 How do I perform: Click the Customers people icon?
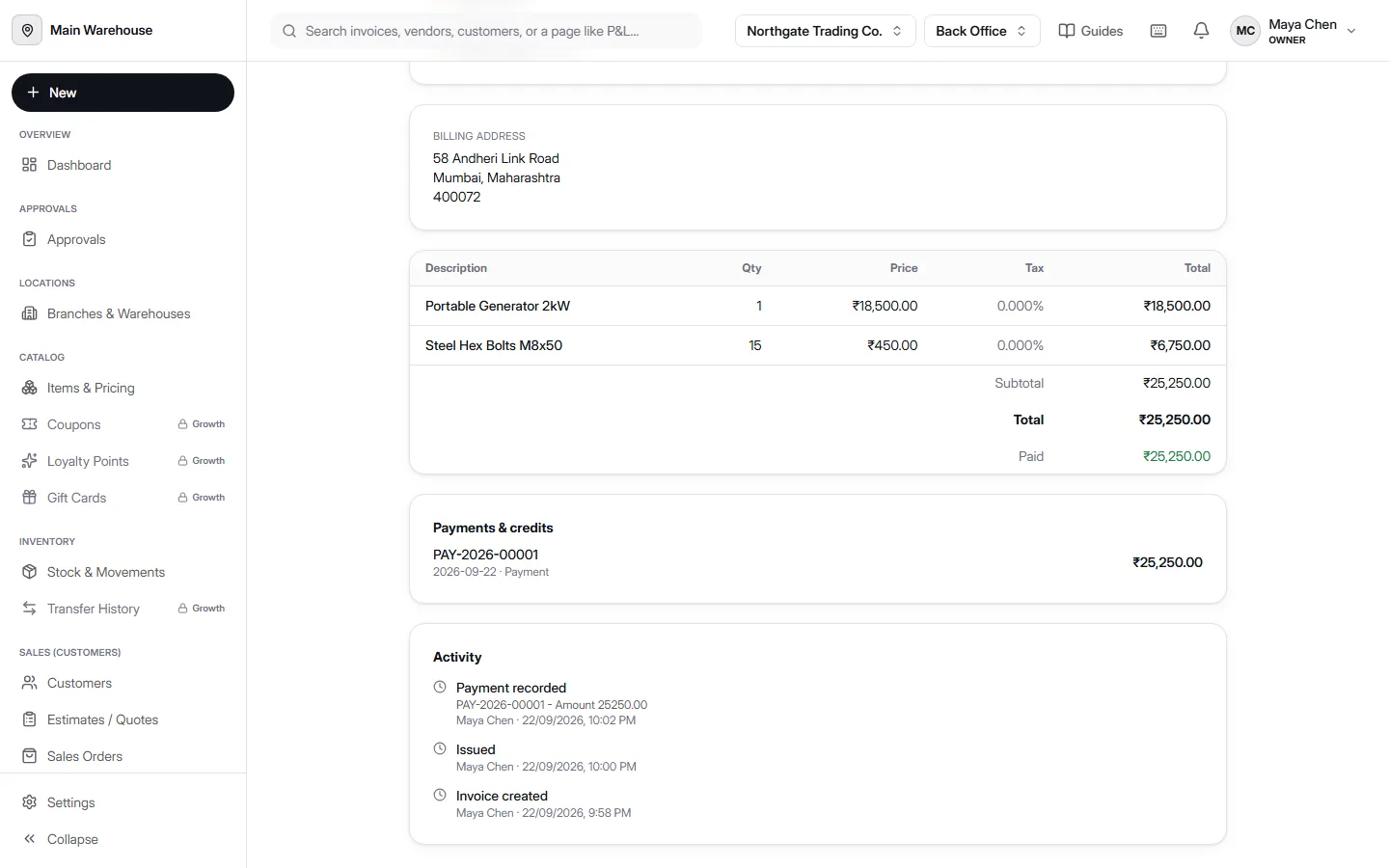click(x=30, y=683)
